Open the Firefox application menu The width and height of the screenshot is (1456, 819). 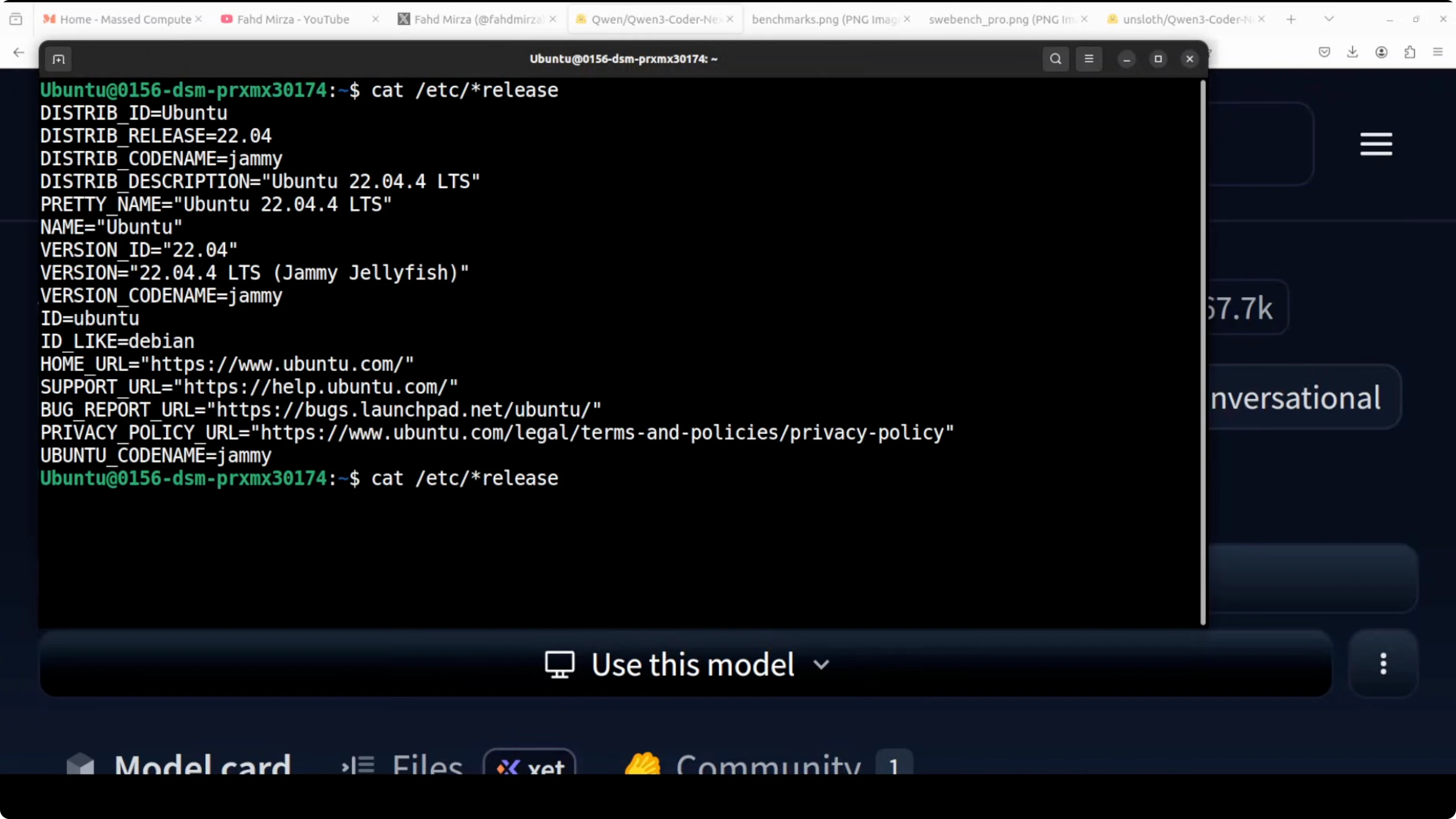tap(1438, 53)
